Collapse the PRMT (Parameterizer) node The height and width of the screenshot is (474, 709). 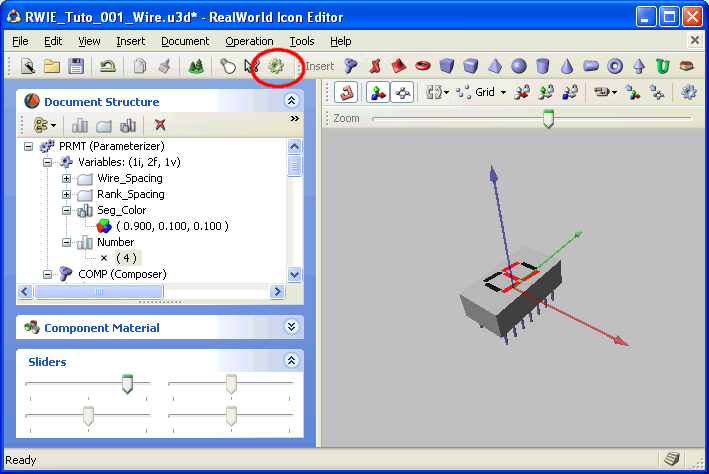[28, 146]
